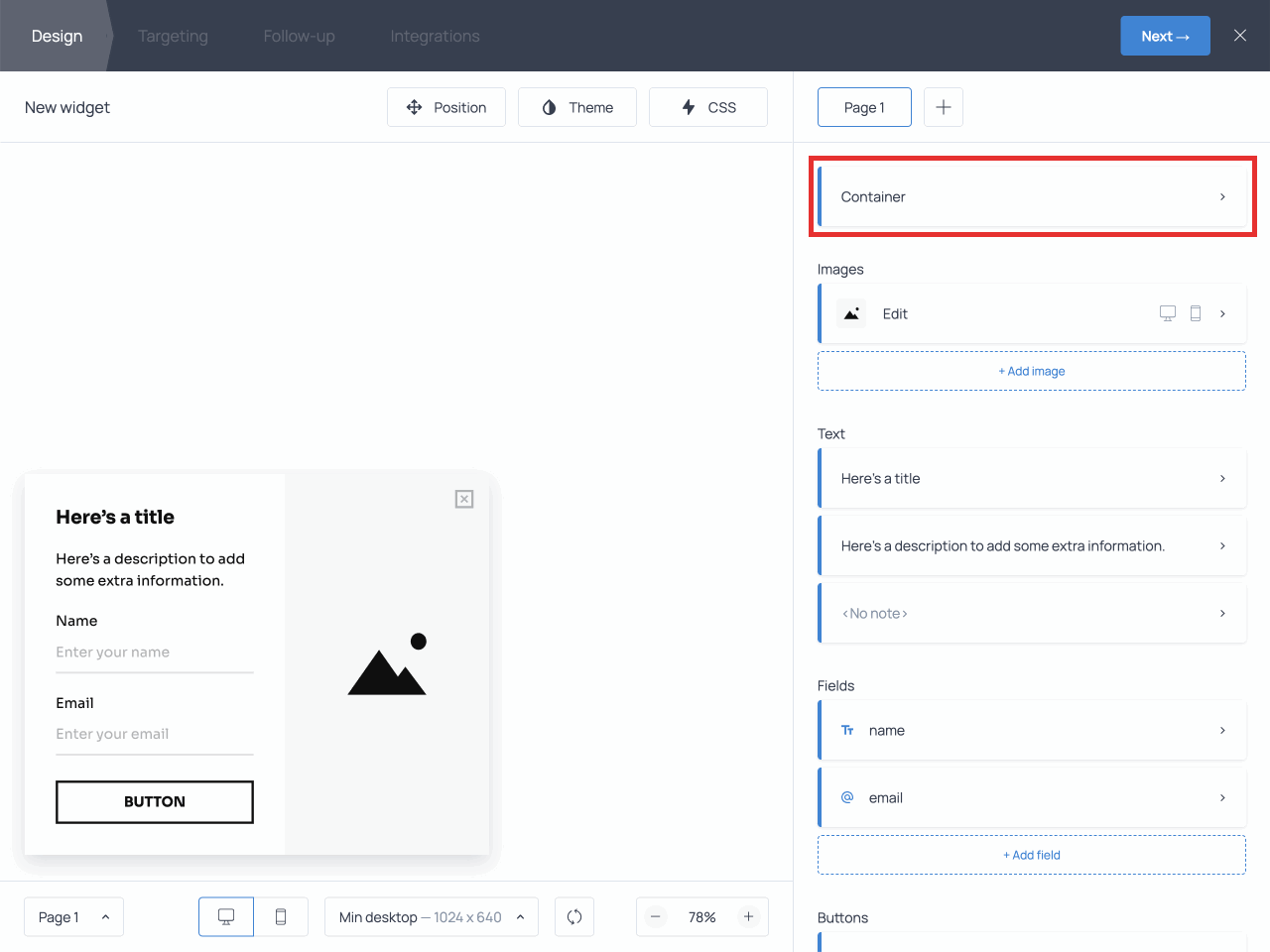Open the Min desktop resolution dropdown
The width and height of the screenshot is (1270, 952).
(x=432, y=916)
